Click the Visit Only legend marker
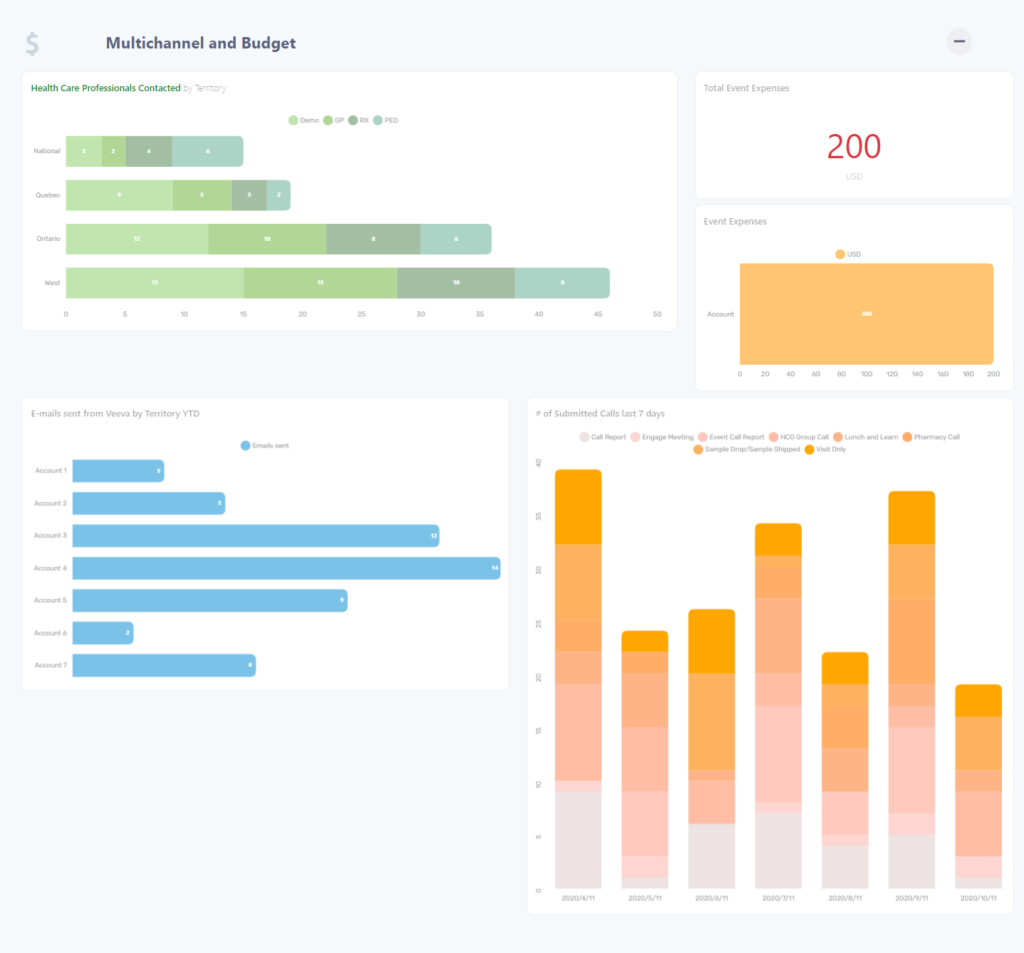The image size is (1024, 953). point(809,448)
